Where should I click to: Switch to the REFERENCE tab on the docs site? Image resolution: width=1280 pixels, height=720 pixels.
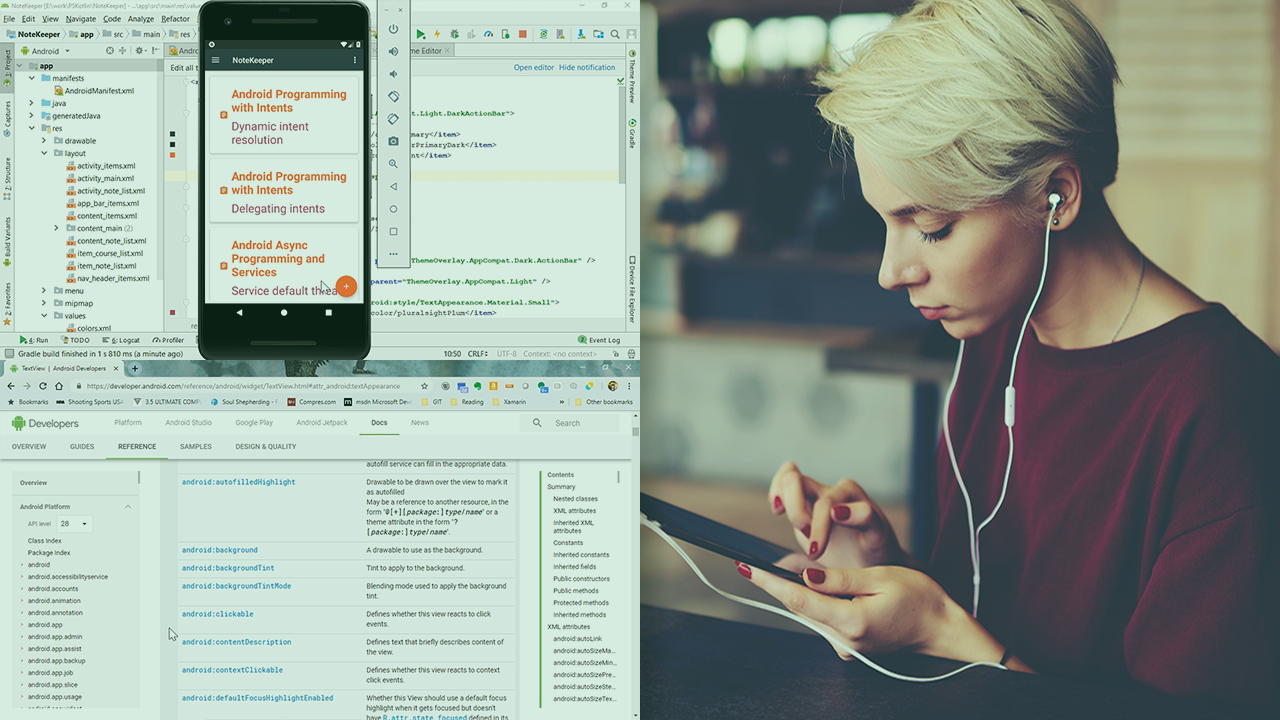click(136, 446)
